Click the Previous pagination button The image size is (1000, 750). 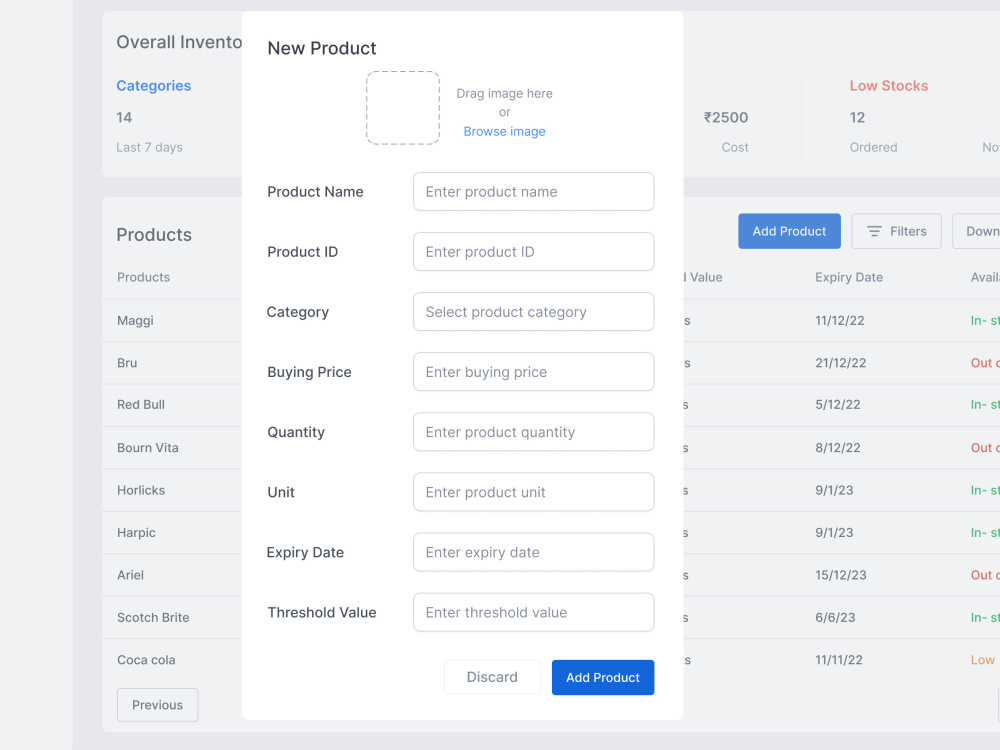tap(158, 705)
